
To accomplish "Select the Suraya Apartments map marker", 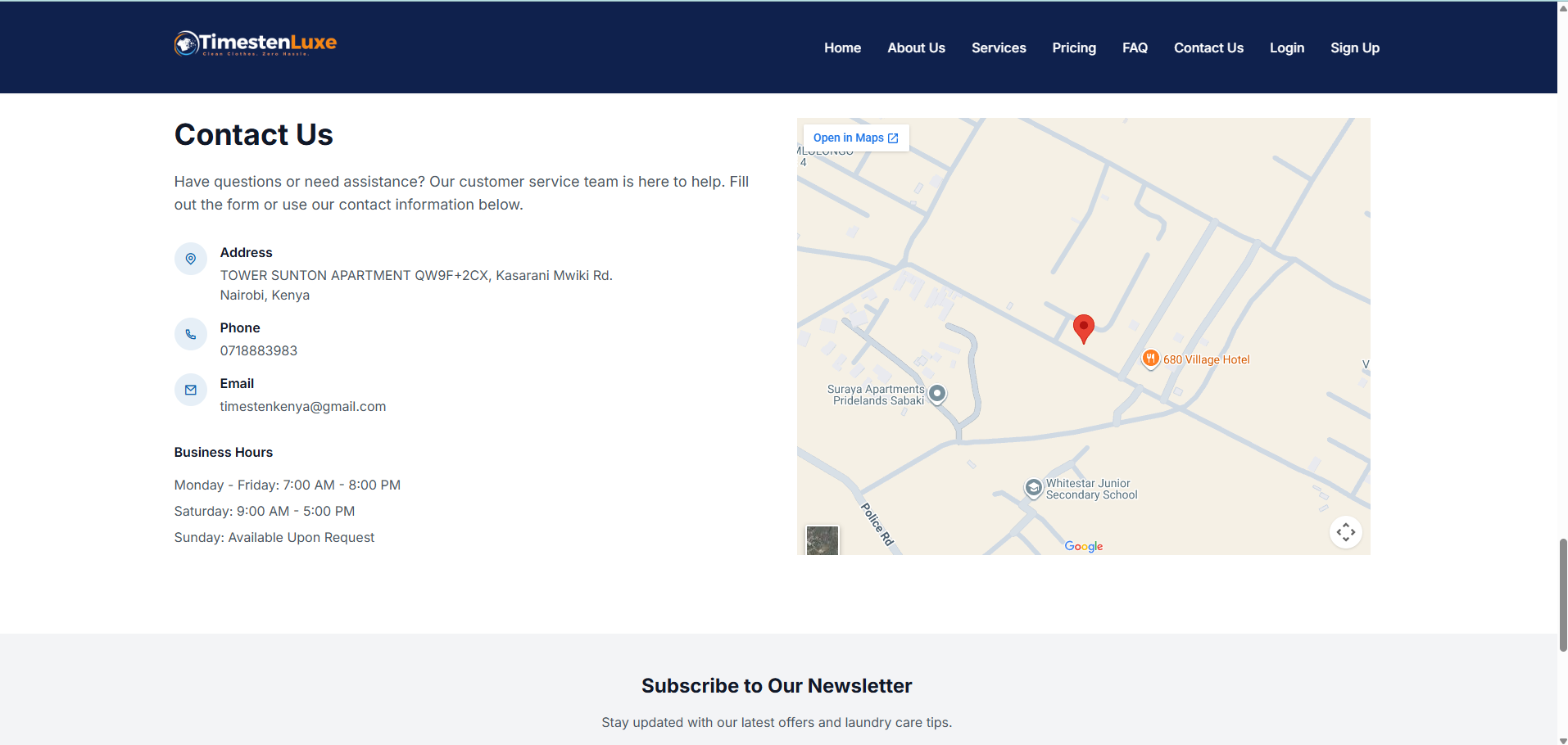I will point(937,395).
